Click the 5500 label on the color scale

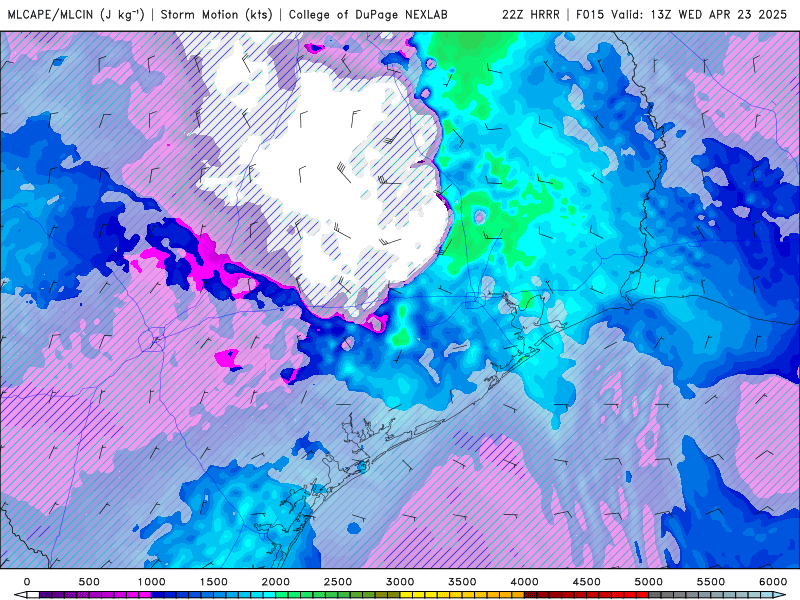click(x=711, y=582)
